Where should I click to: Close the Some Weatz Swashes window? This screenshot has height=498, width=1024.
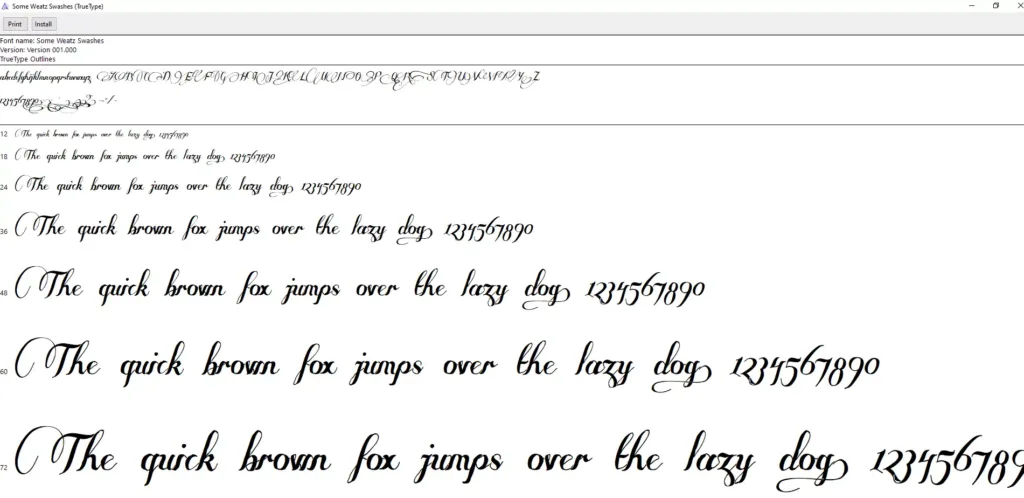click(1019, 5)
